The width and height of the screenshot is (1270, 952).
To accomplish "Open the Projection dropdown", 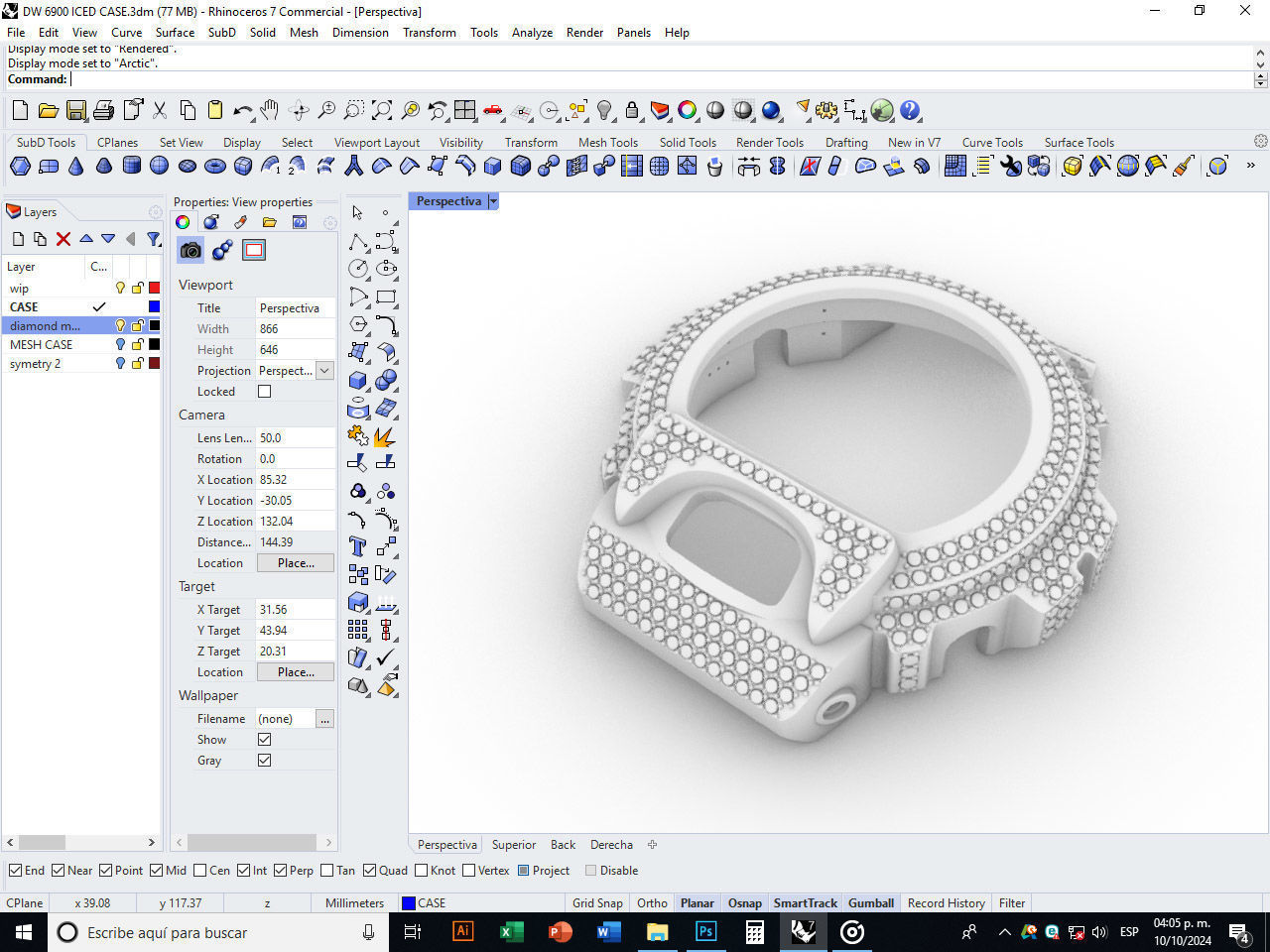I will click(324, 371).
